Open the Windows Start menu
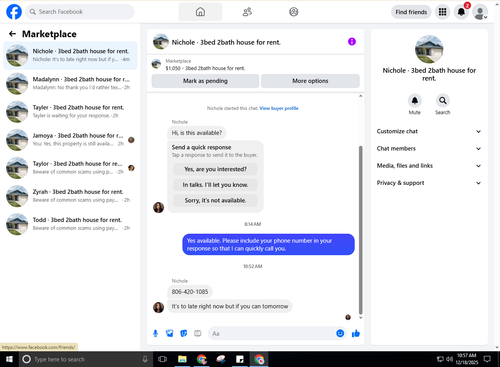 [x=9, y=359]
